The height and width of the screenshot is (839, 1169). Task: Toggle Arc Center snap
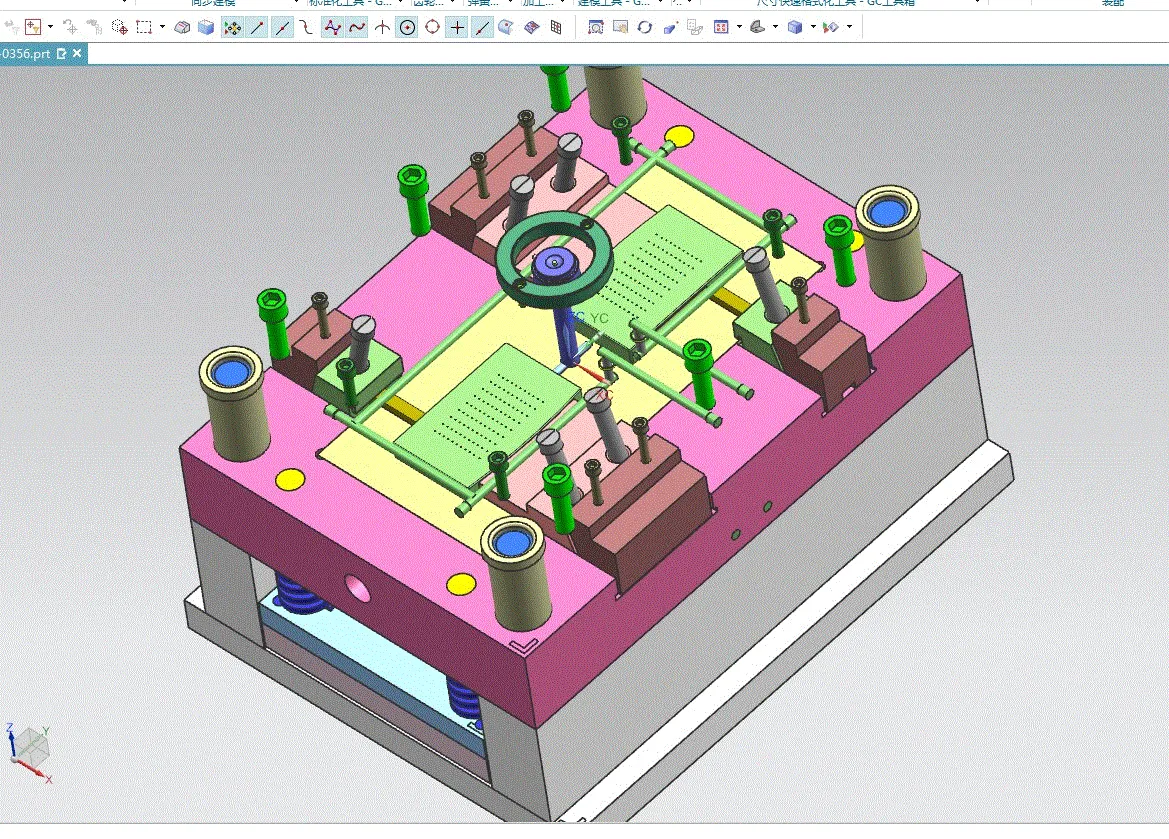coord(407,28)
